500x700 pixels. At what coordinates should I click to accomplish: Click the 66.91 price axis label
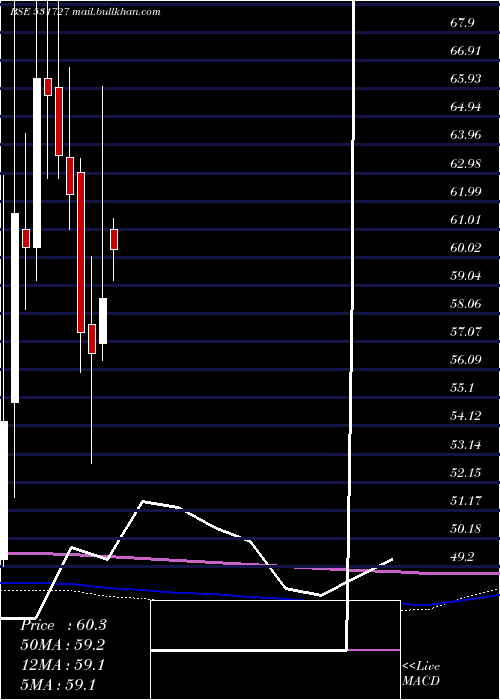[x=466, y=50]
